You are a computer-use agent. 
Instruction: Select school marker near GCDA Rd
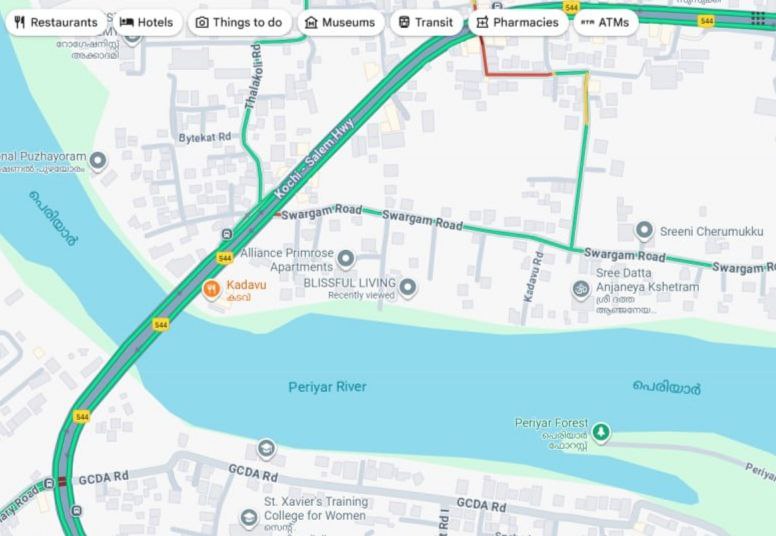click(266, 448)
